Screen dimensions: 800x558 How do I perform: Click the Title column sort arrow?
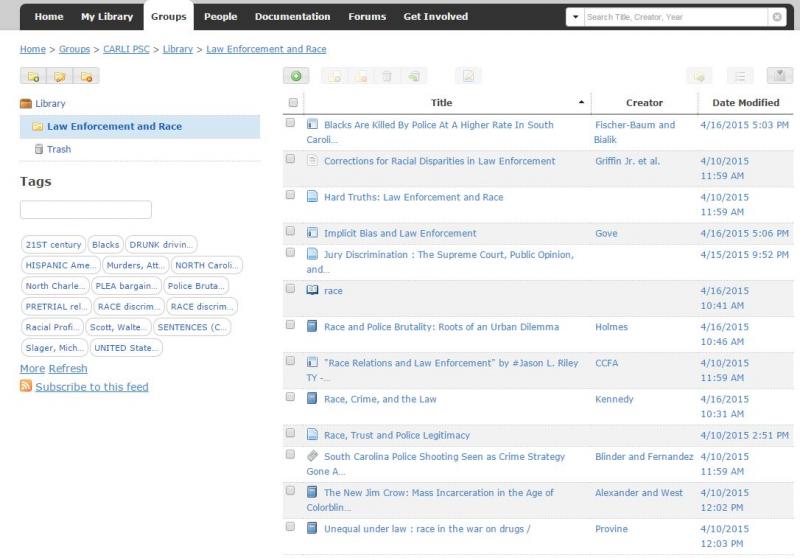click(581, 103)
